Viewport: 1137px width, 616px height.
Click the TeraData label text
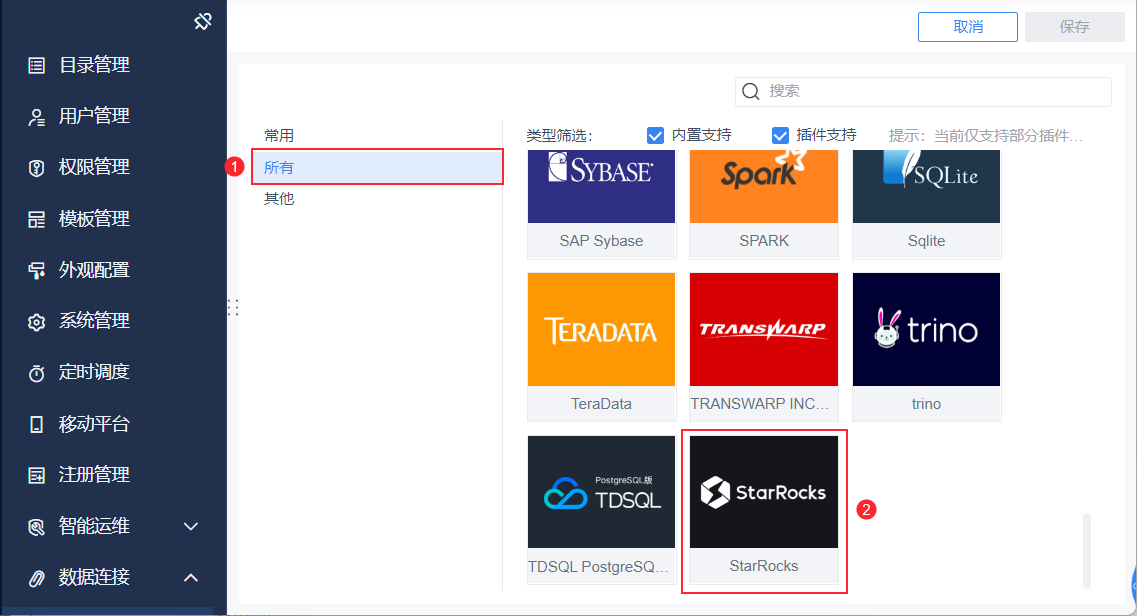point(601,404)
